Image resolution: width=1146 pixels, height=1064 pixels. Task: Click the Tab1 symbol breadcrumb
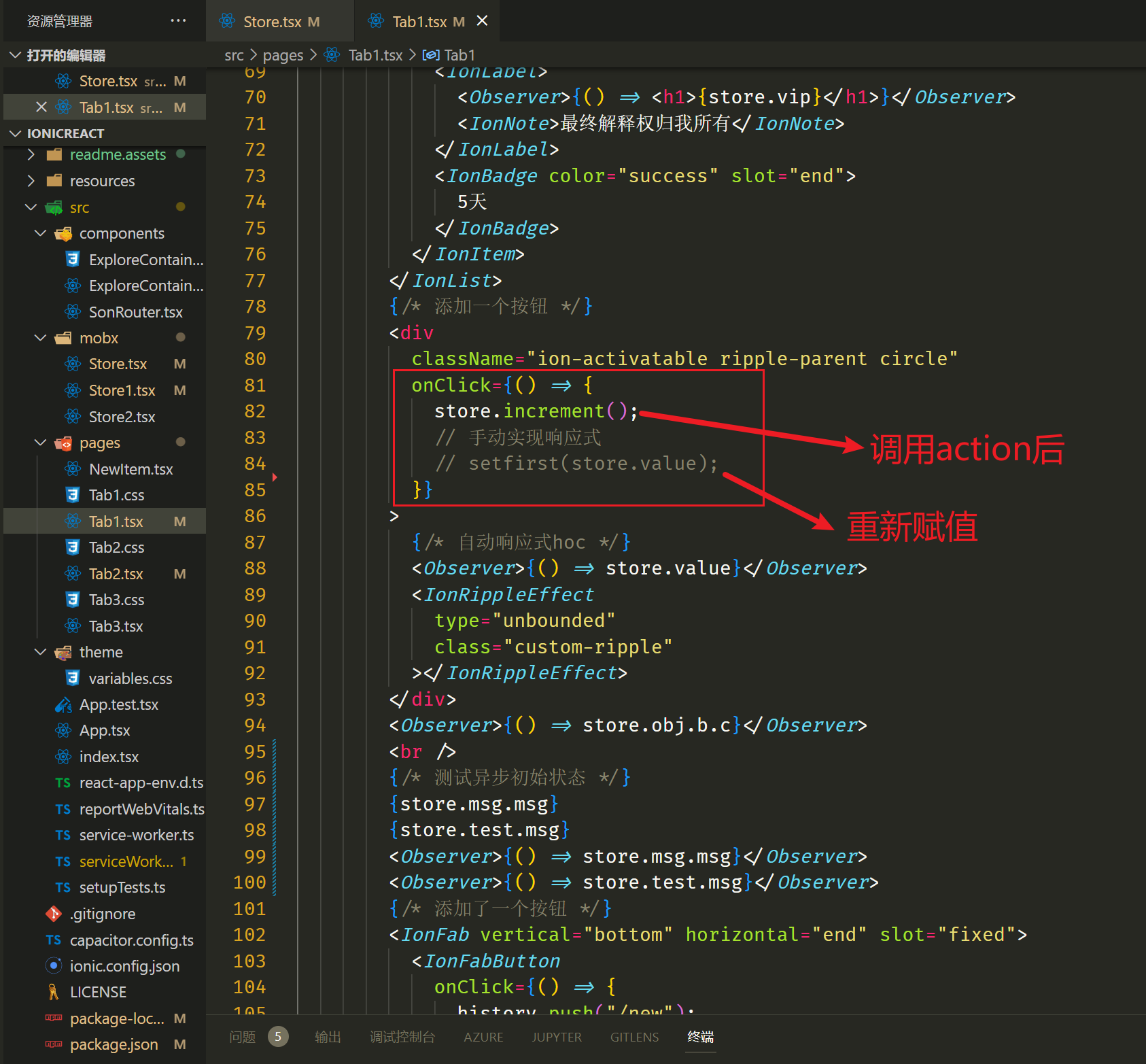(x=459, y=55)
